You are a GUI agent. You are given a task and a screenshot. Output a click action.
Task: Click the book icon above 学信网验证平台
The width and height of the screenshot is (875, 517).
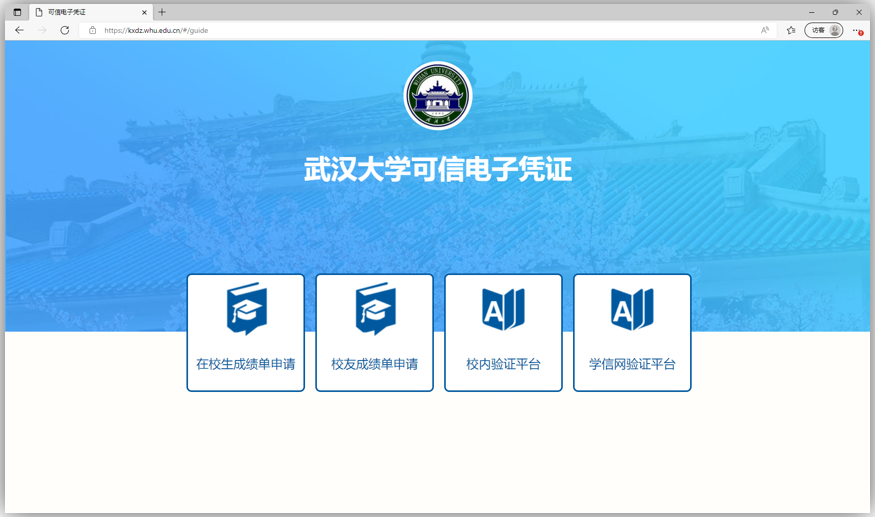tap(632, 309)
